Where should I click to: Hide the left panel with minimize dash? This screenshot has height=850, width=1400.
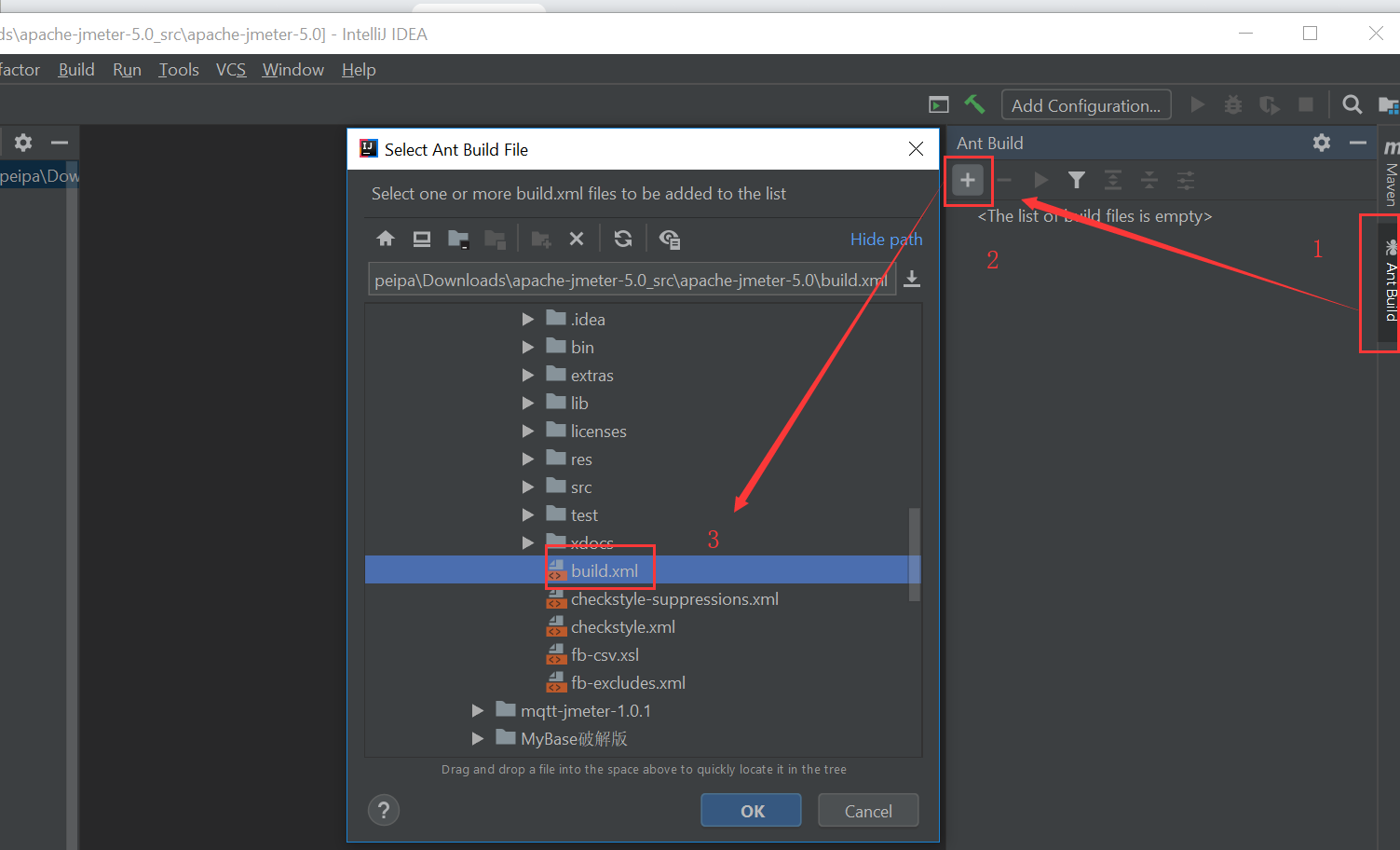60,143
